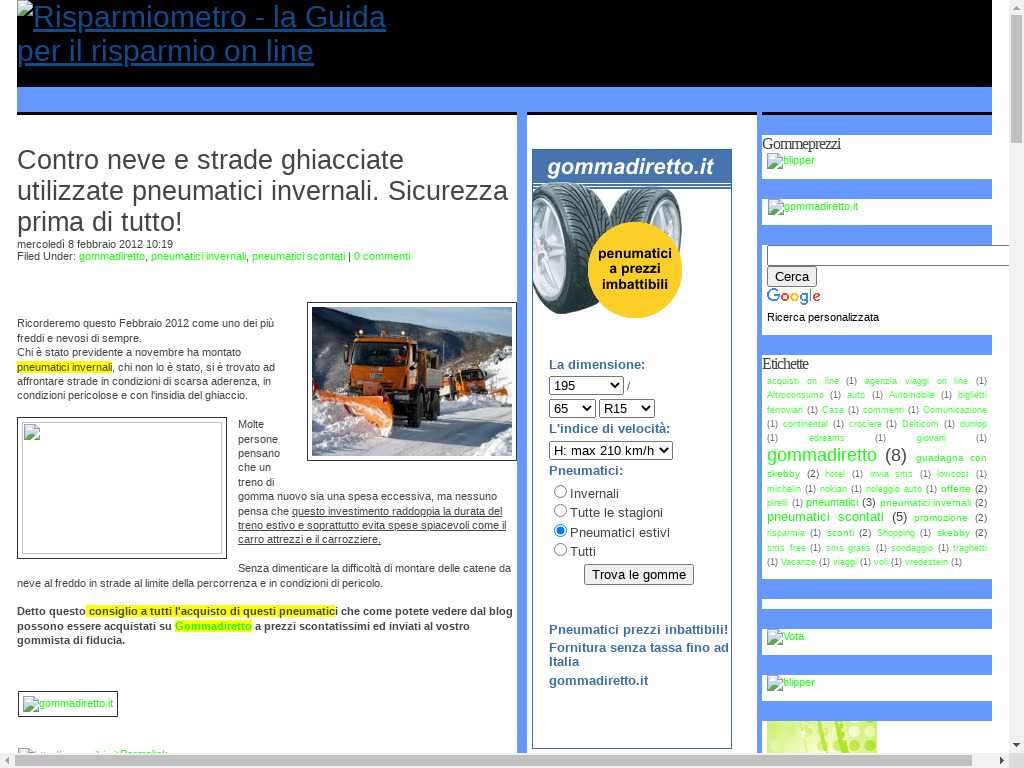The width and height of the screenshot is (1024, 768).
Task: Click the vertical scrollbar down arrow
Action: click(x=1016, y=745)
